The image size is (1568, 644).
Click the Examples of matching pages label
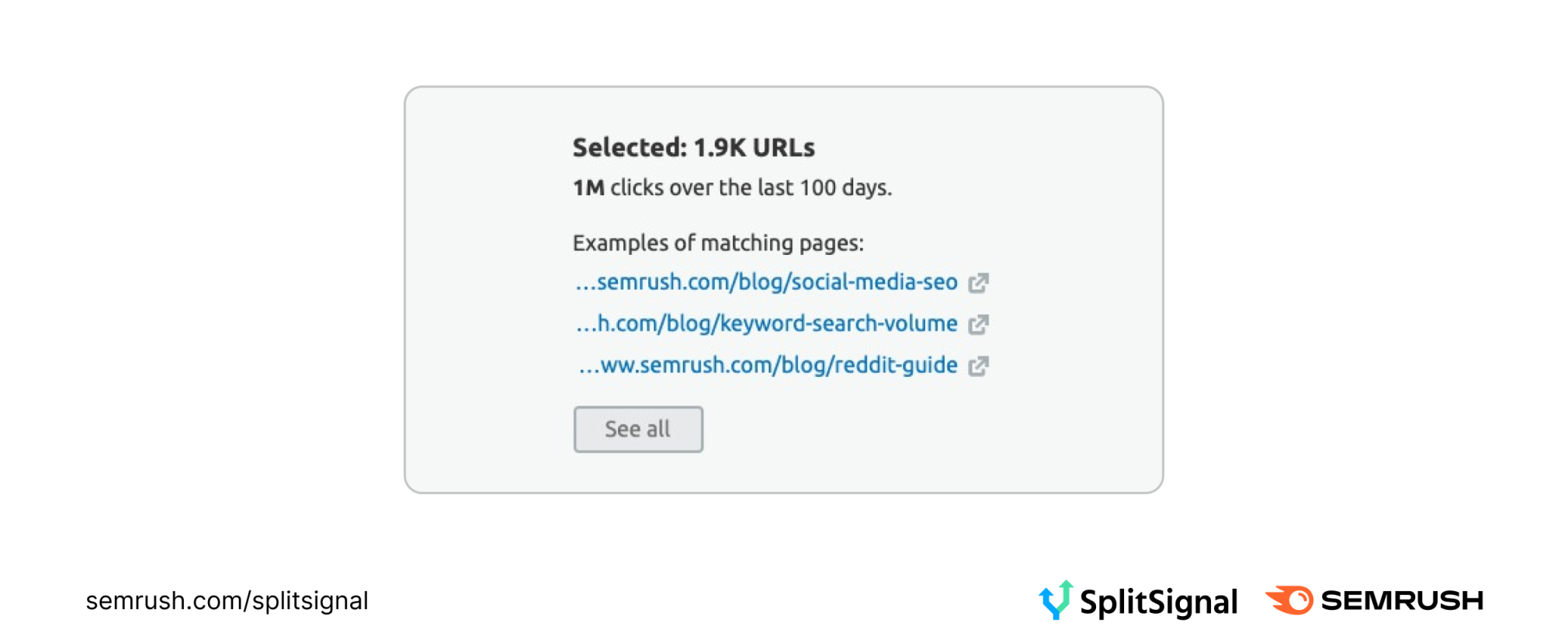click(720, 243)
